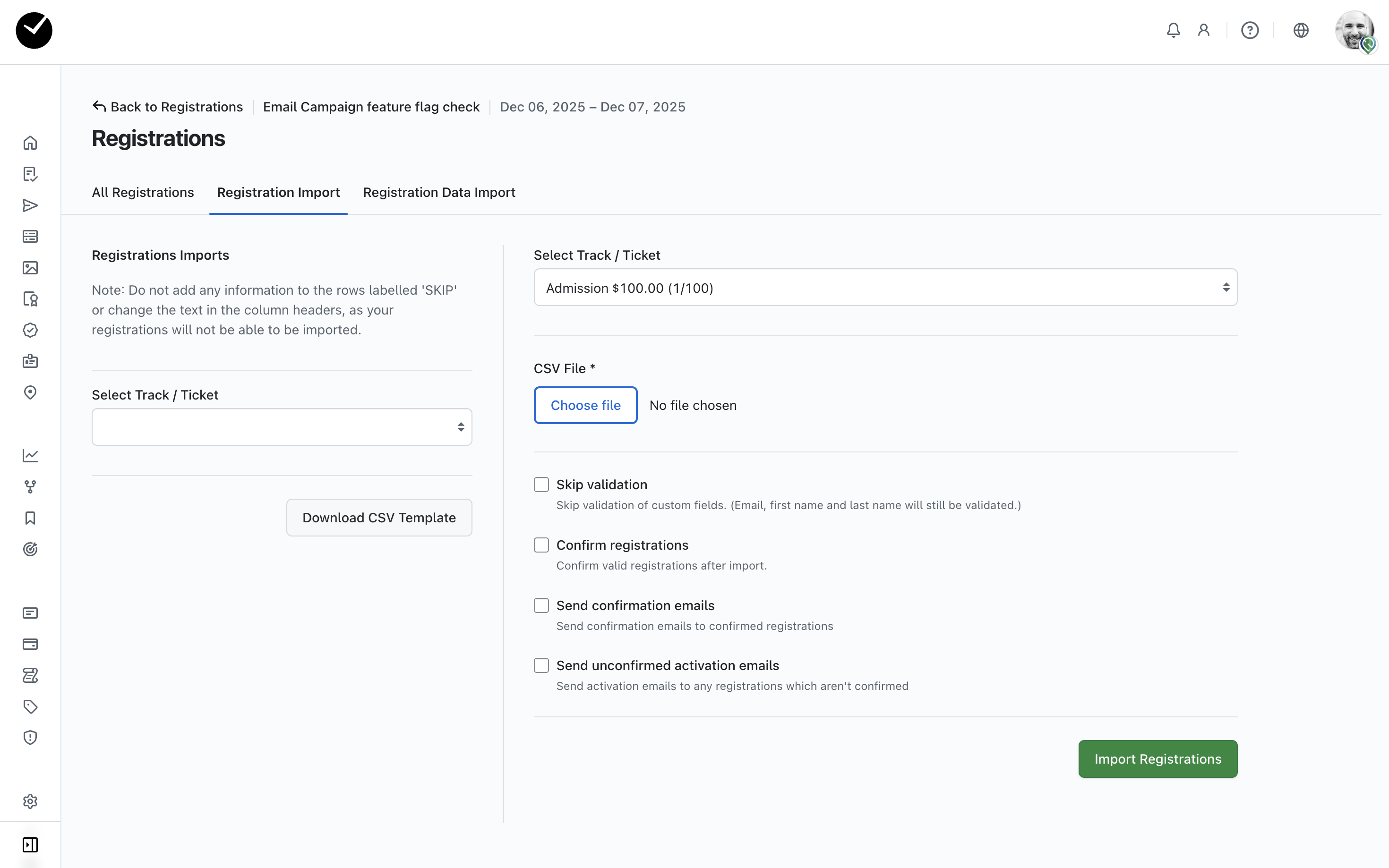The height and width of the screenshot is (868, 1389).
Task: Open the settings gear in sidebar
Action: pyautogui.click(x=30, y=801)
